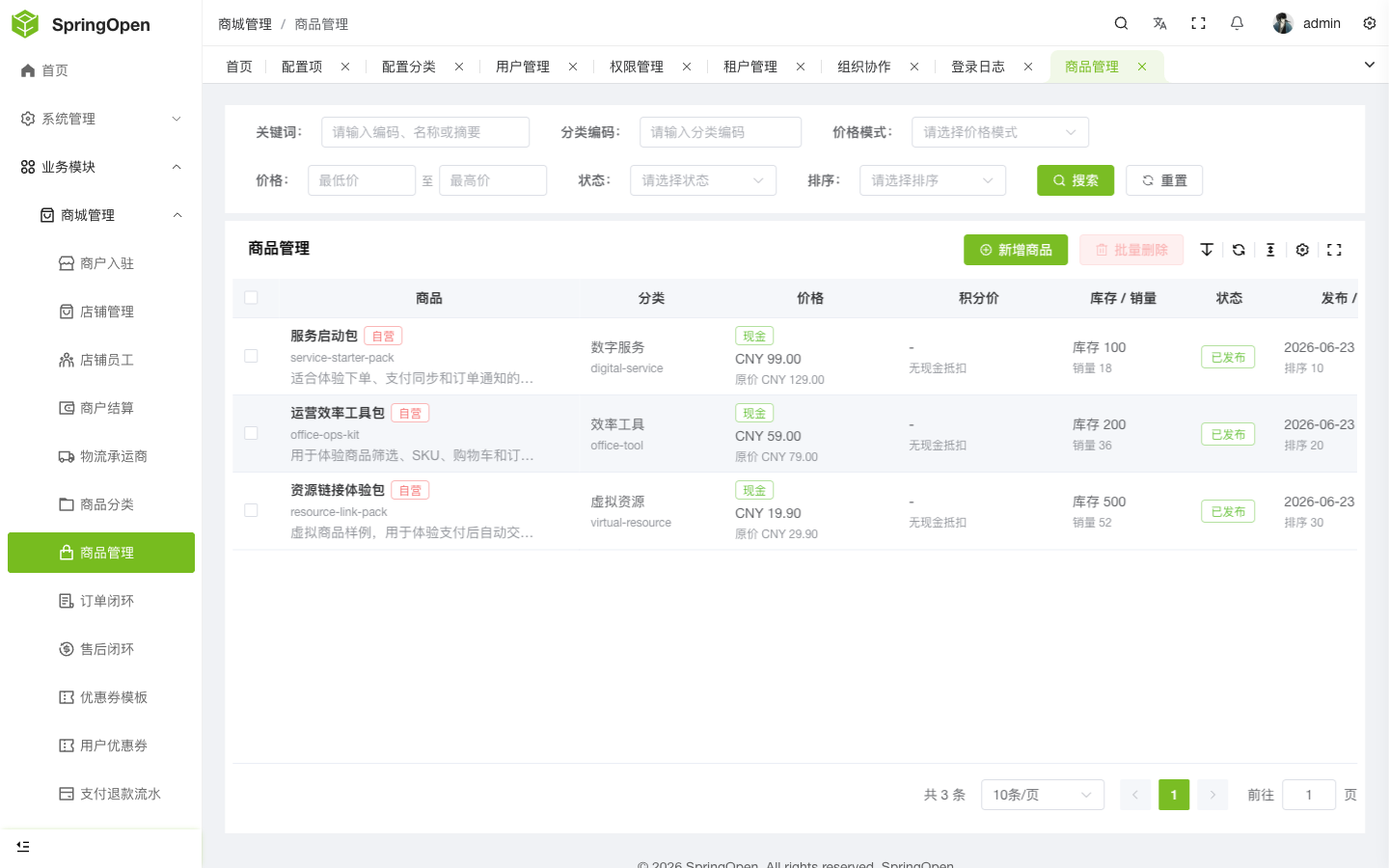Switch to the 权限管理 tab

point(637,67)
